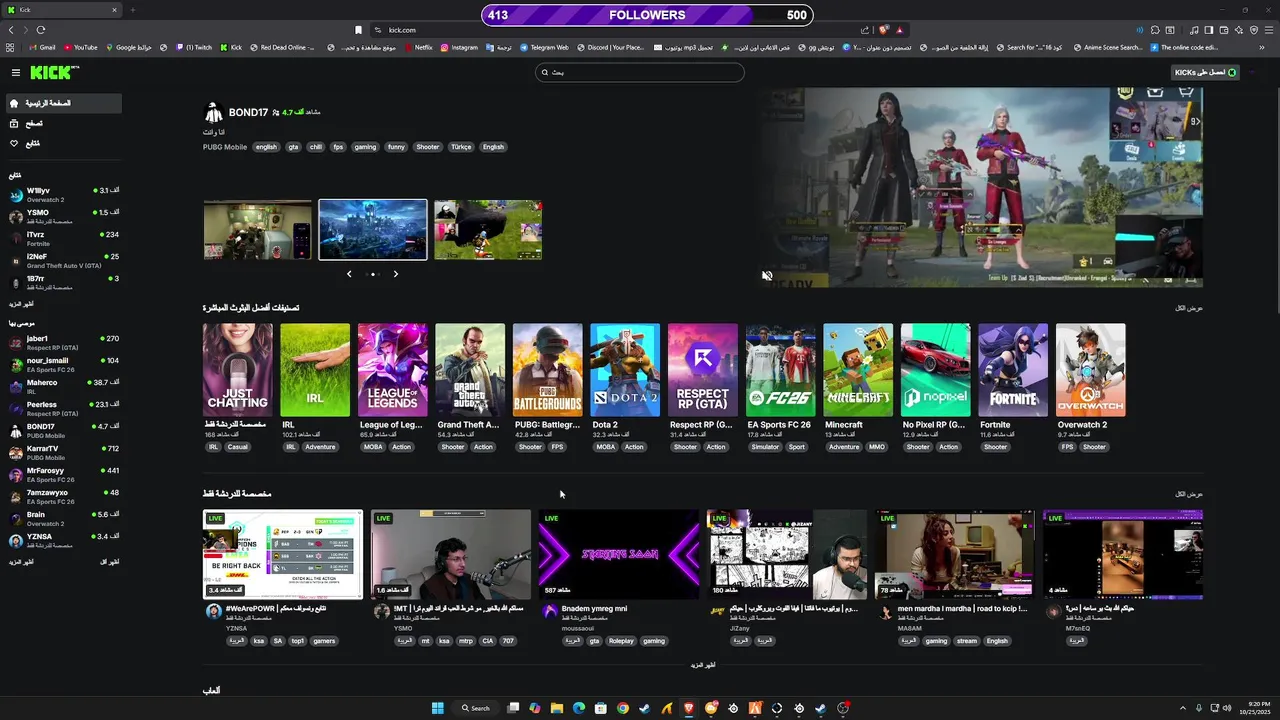The width and height of the screenshot is (1280, 720).
Task: Open the Following heart sidebar item
Action: [63, 143]
